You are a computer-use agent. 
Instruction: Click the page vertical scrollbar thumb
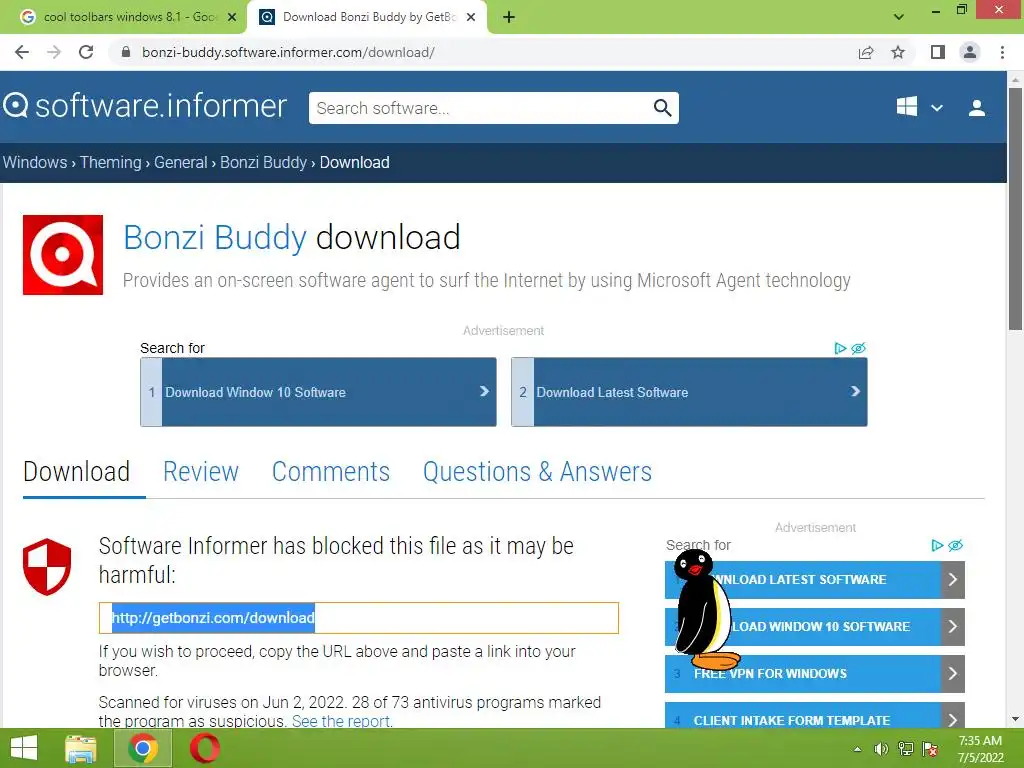(x=1015, y=209)
